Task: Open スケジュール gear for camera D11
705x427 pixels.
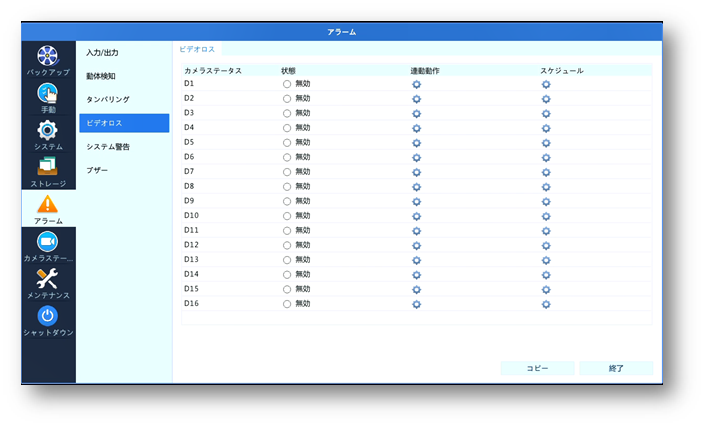Action: [x=546, y=231]
